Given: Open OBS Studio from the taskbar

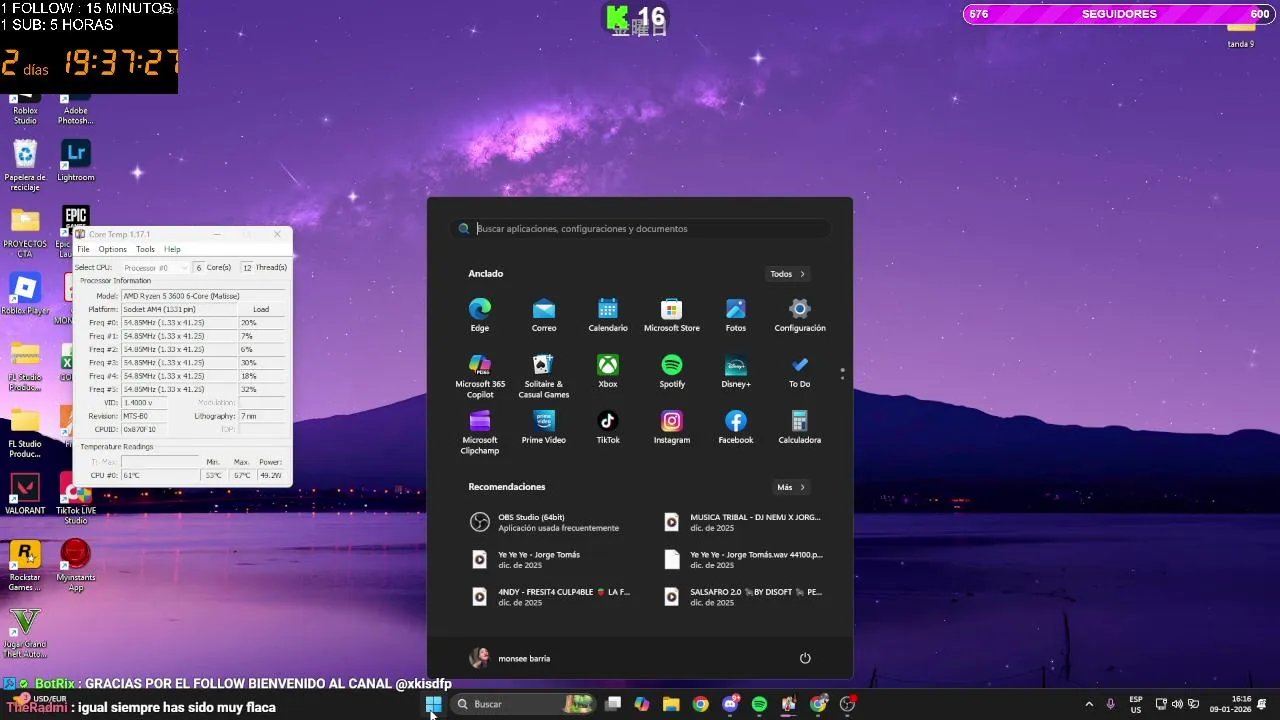Looking at the screenshot, I should click(x=848, y=704).
